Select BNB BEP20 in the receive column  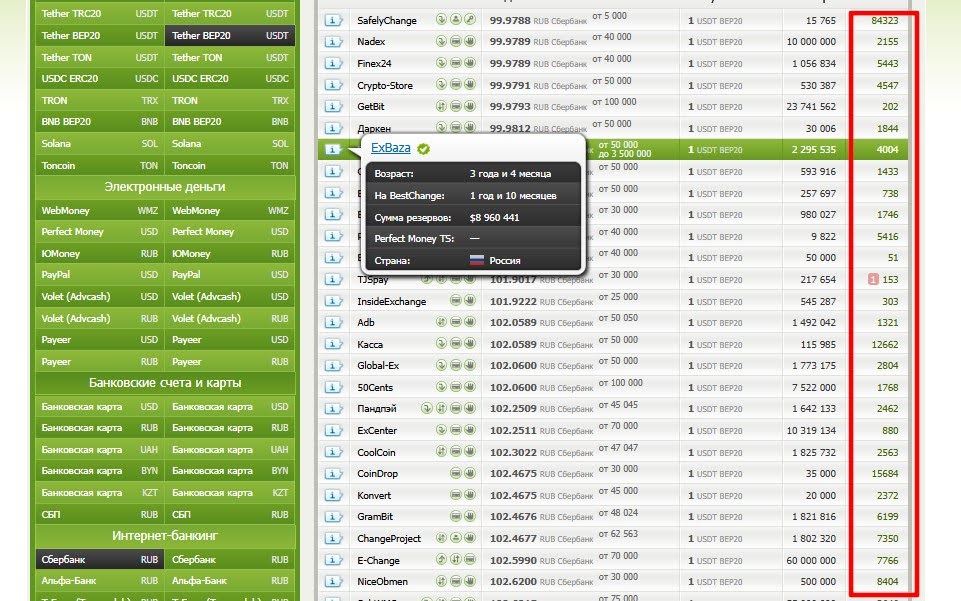230,121
